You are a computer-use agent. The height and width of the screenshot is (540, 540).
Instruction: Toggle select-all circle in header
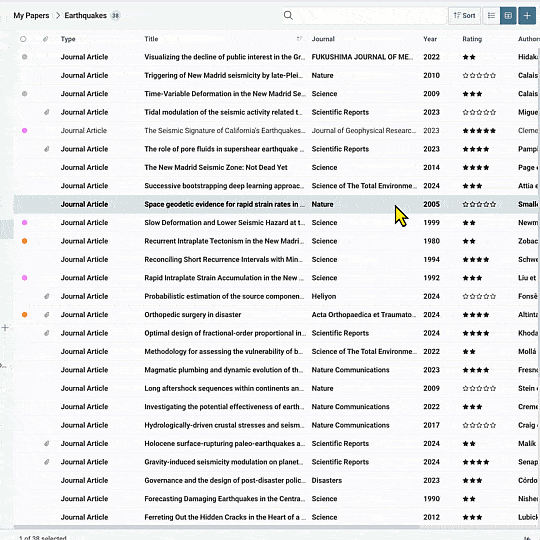(x=23, y=39)
